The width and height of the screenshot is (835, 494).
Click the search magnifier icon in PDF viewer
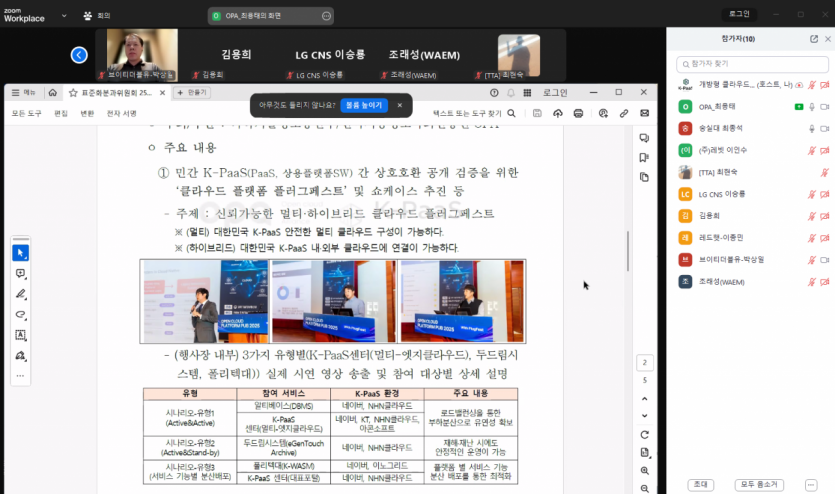[511, 113]
